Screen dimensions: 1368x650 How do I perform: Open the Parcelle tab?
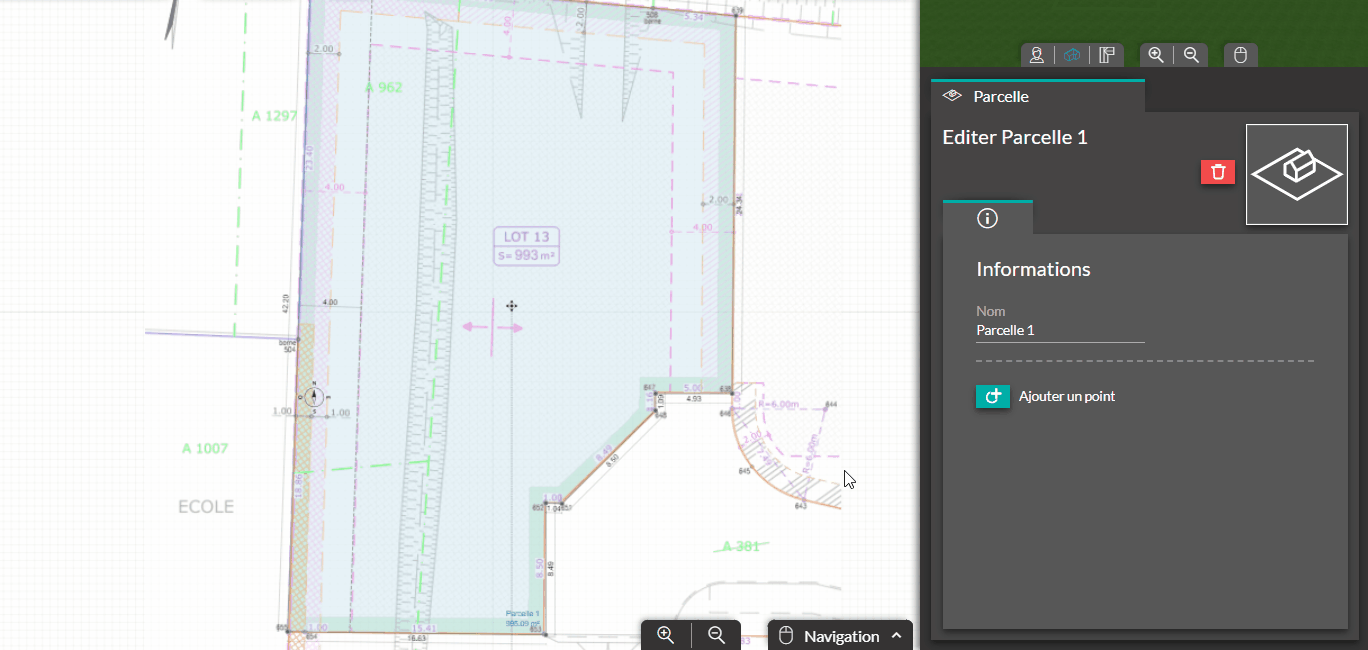pos(1000,97)
